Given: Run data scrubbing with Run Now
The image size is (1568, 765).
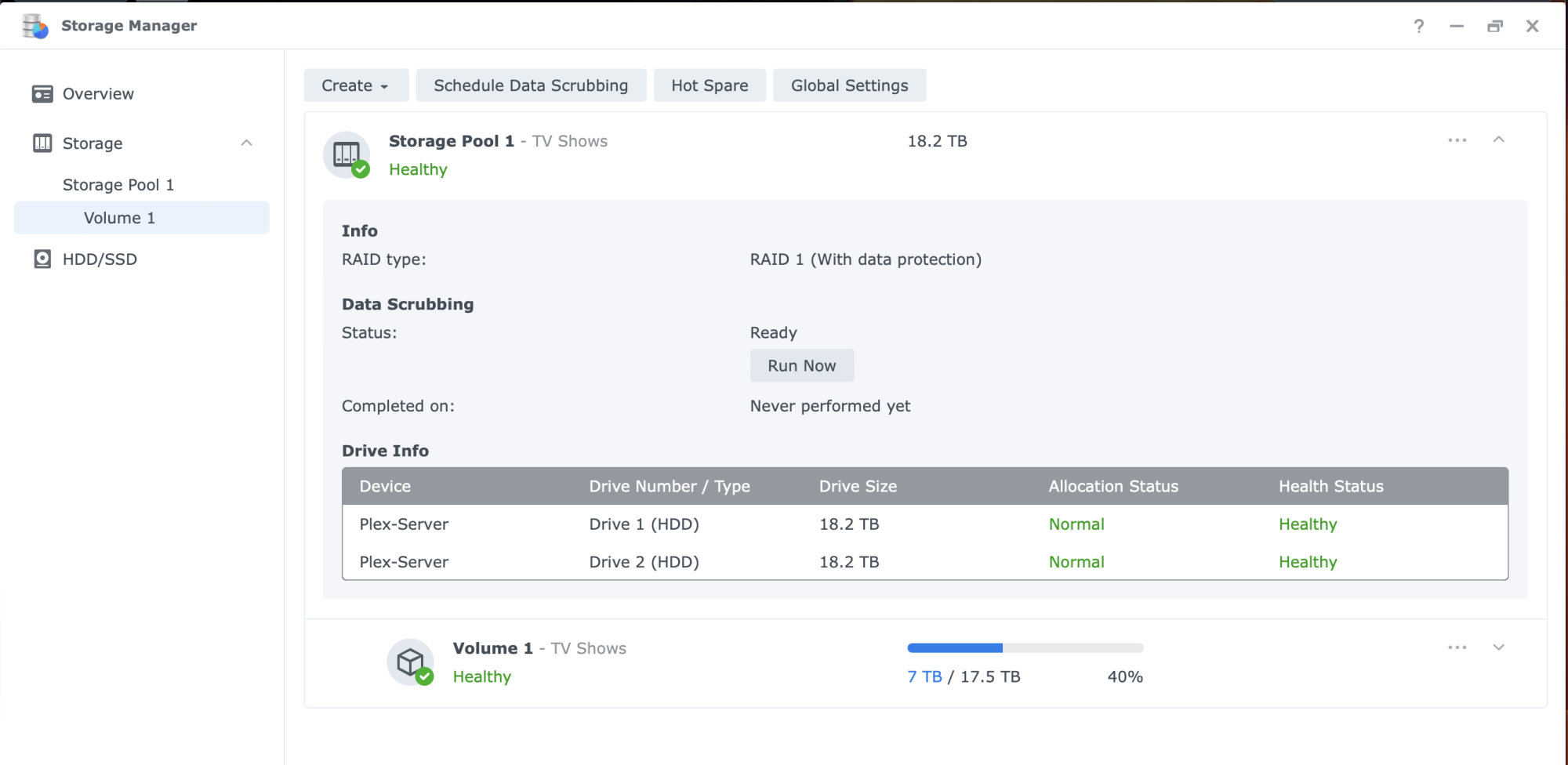Looking at the screenshot, I should [x=801, y=365].
